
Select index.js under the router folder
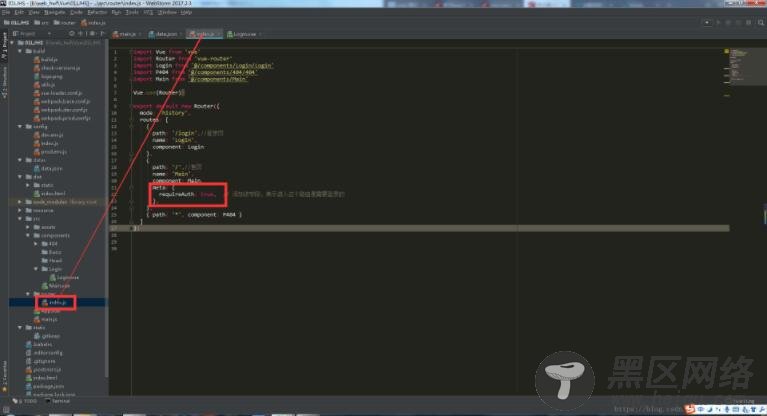54,302
